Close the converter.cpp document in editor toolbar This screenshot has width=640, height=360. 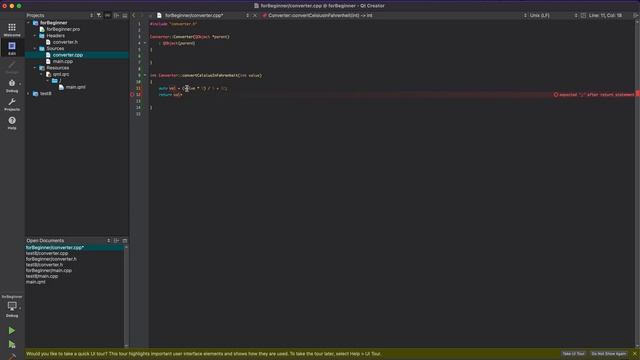(x=255, y=15)
